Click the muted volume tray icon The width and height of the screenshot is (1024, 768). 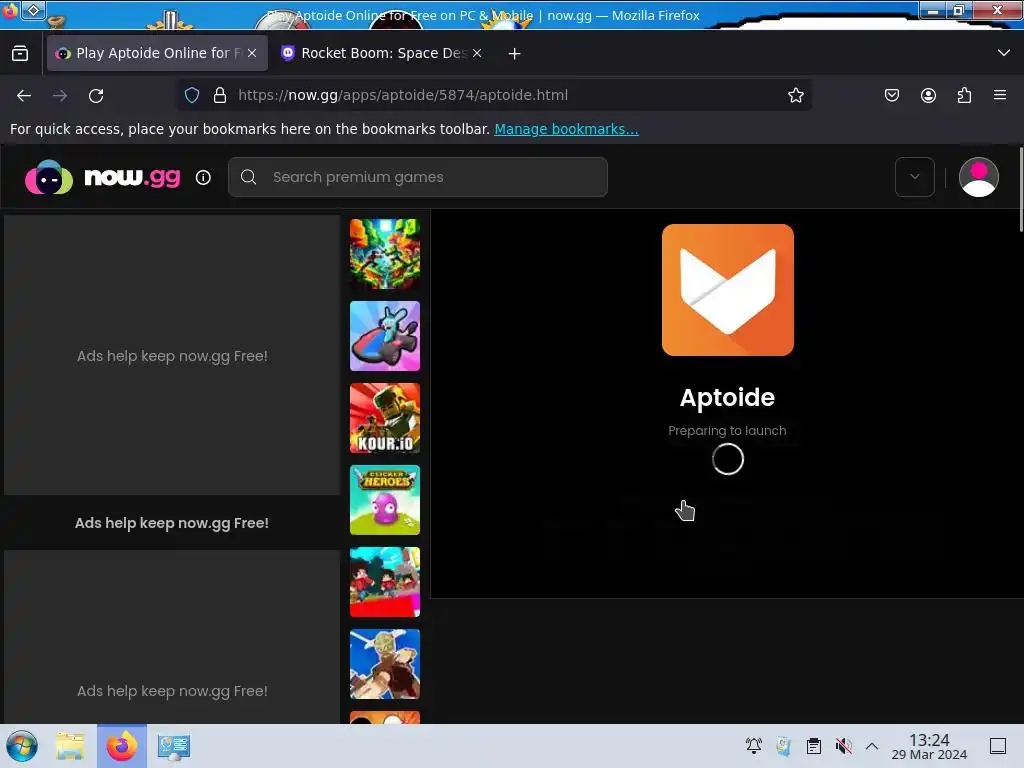click(x=843, y=746)
